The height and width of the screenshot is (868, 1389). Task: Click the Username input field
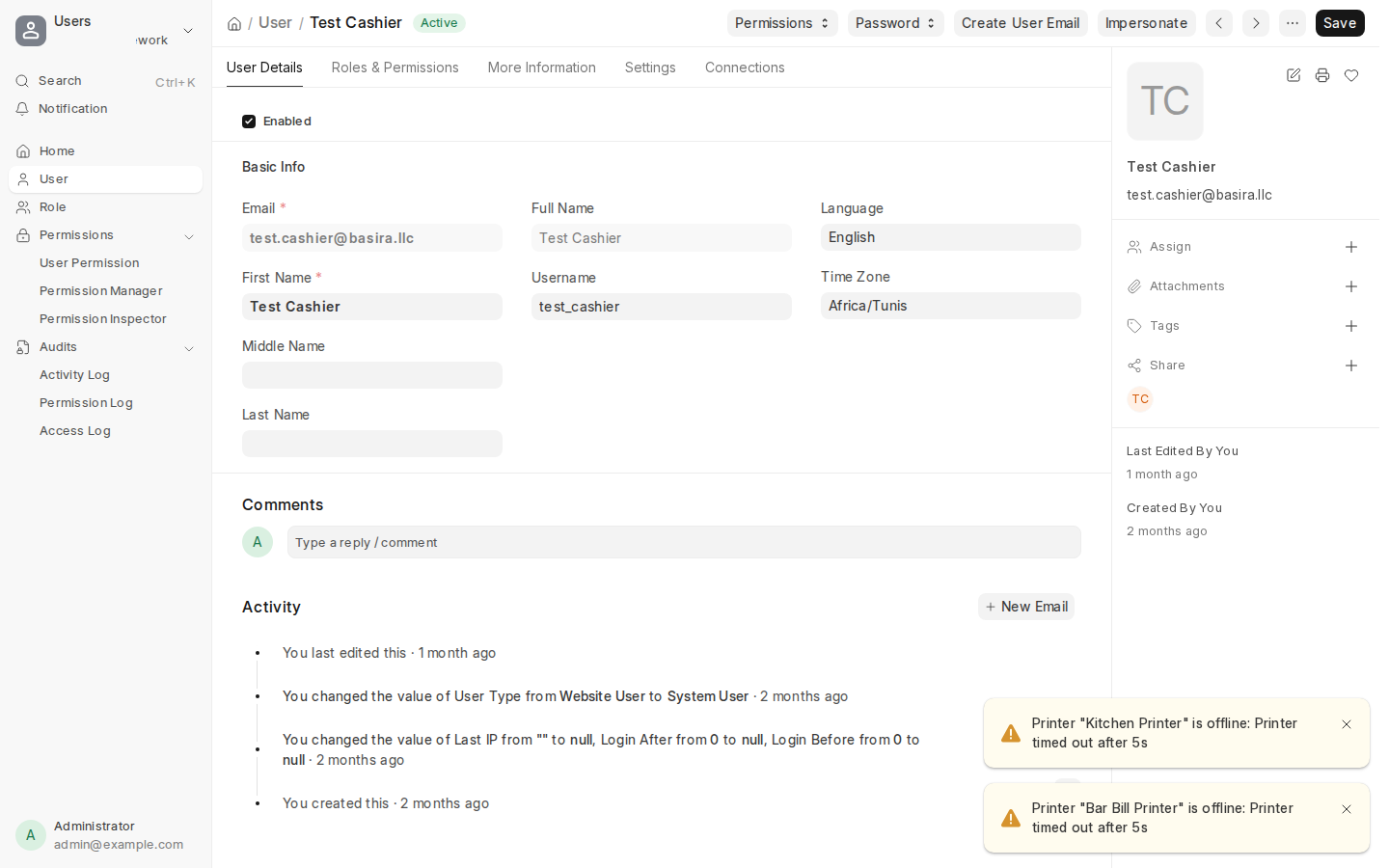(662, 307)
